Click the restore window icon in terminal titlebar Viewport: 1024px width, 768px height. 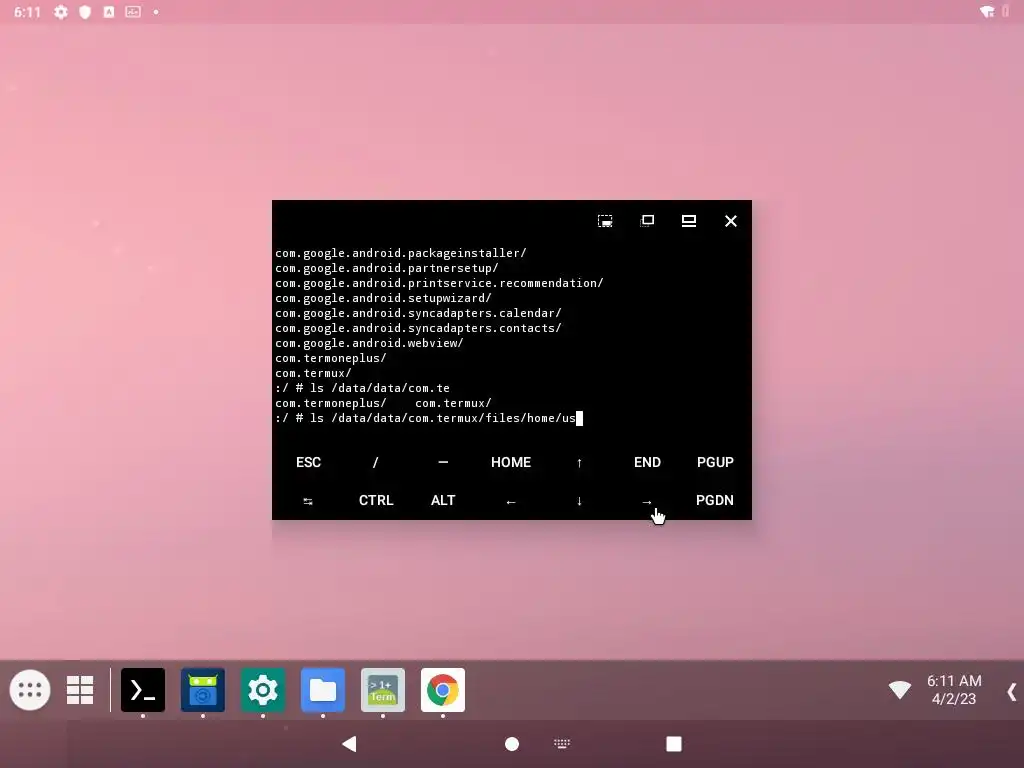click(x=647, y=221)
